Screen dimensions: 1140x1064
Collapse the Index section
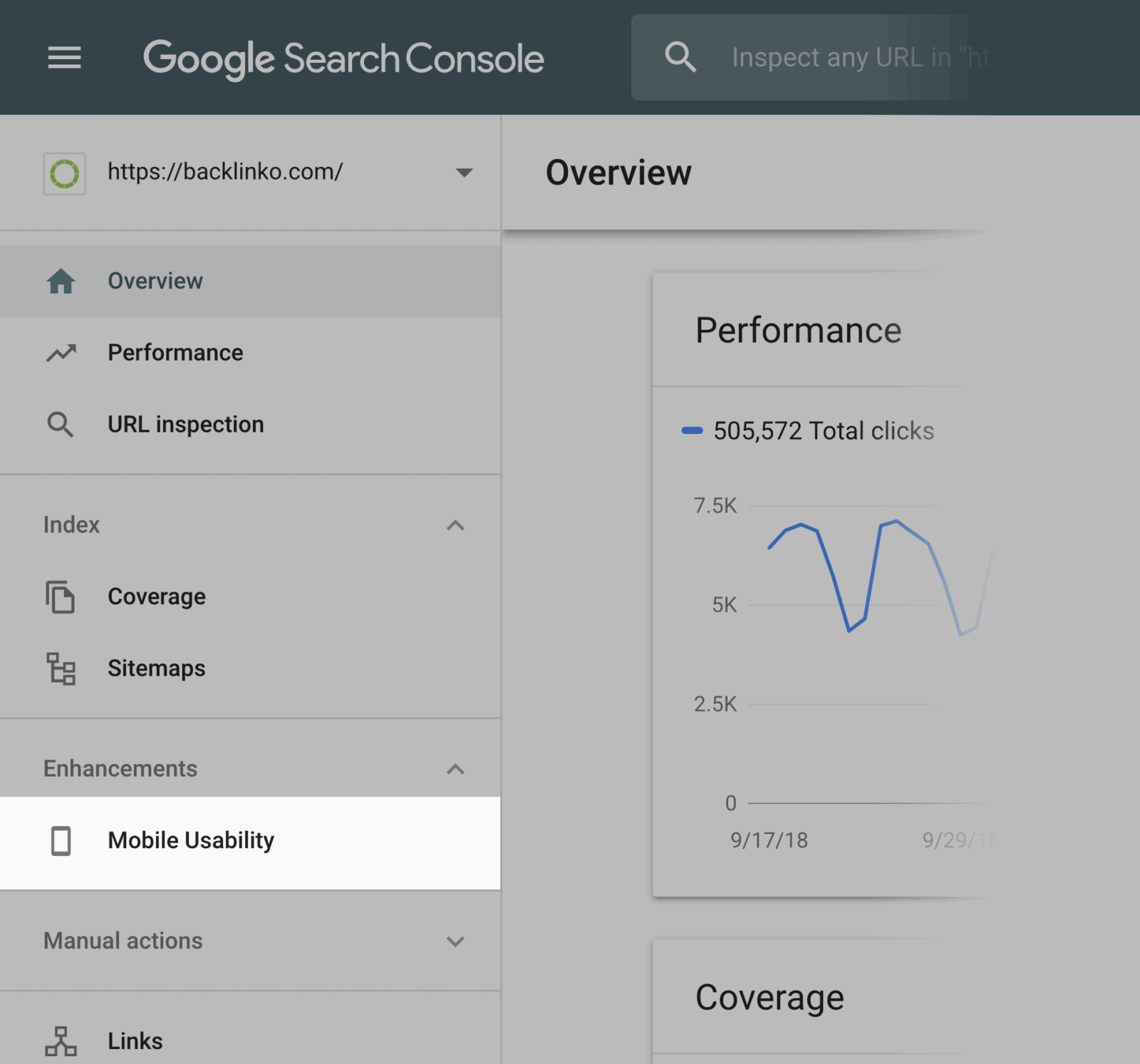[x=455, y=525]
